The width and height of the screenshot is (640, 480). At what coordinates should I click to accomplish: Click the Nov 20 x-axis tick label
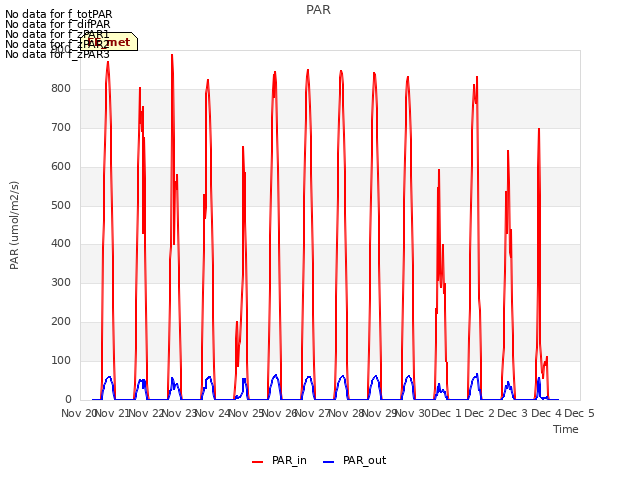[79, 413]
